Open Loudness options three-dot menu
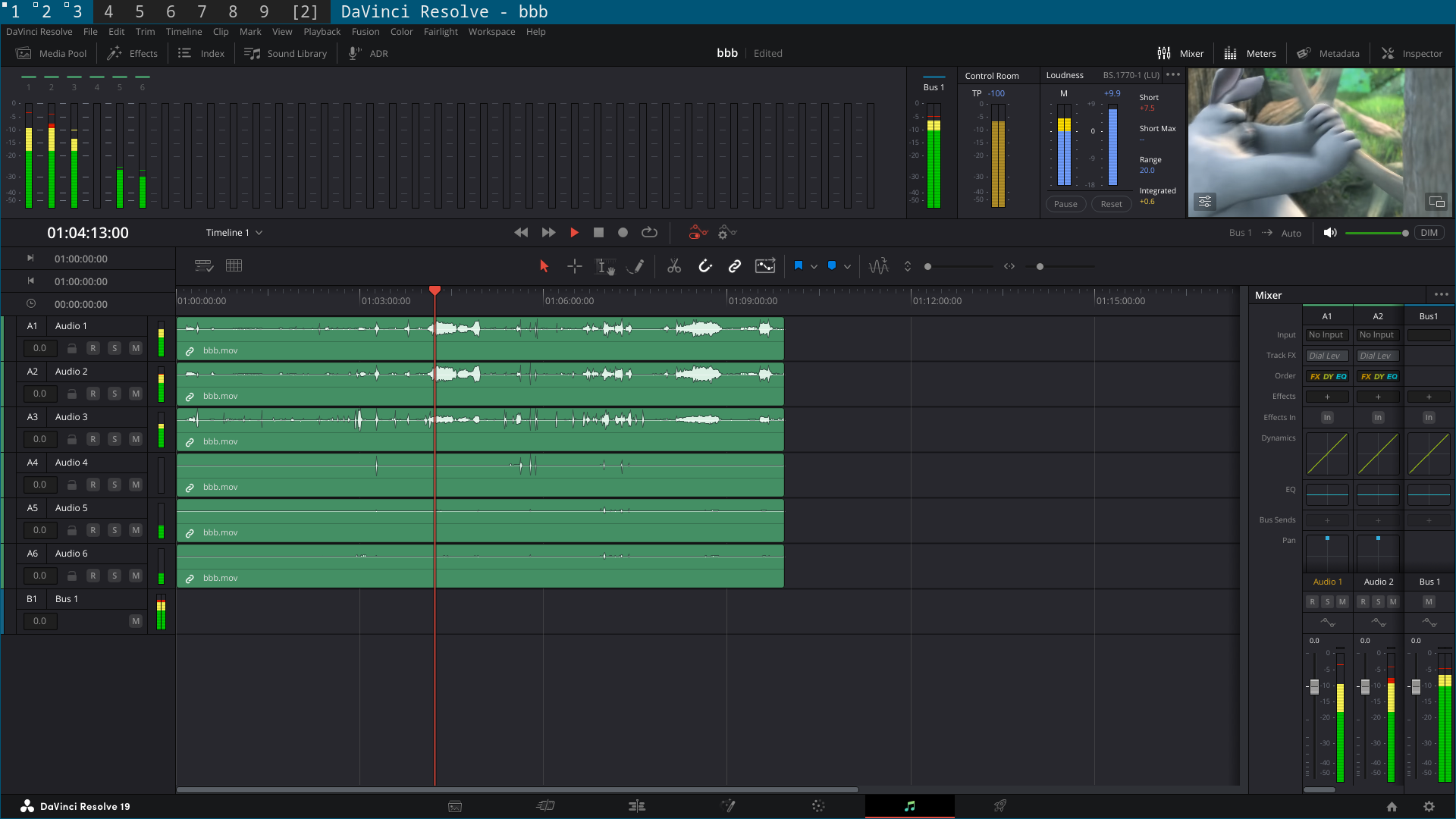The width and height of the screenshot is (1456, 819). 1173,75
